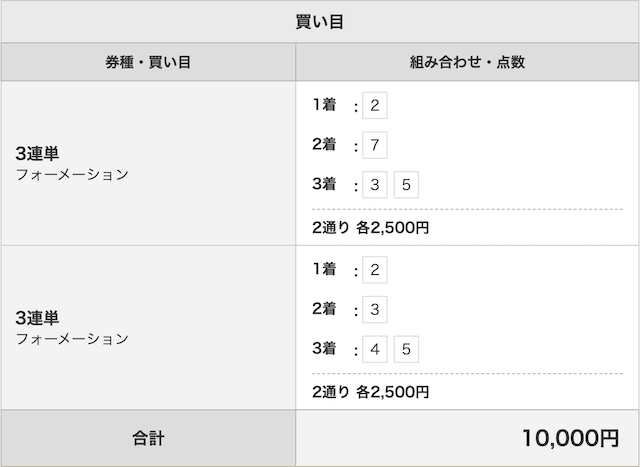
Task: Click number 3 box in second 2着 row
Action: tap(375, 309)
